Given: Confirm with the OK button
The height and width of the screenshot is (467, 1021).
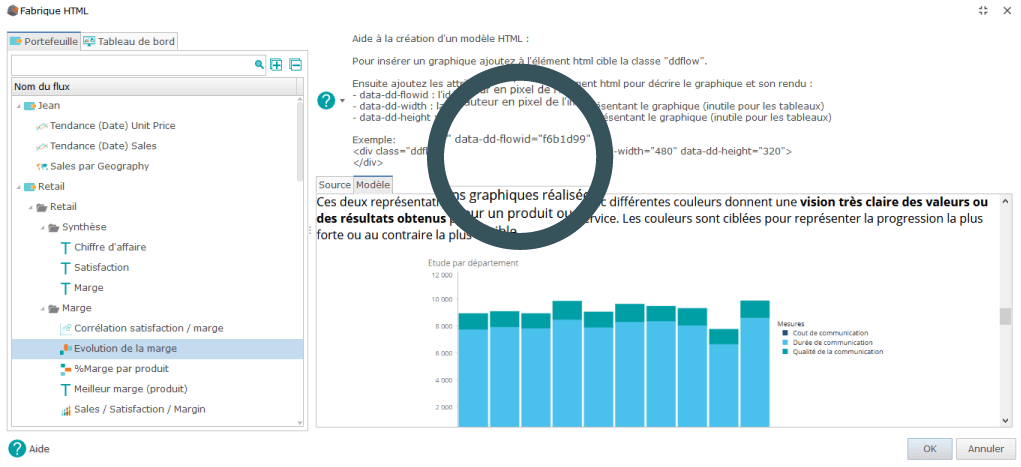Looking at the screenshot, I should tap(930, 449).
